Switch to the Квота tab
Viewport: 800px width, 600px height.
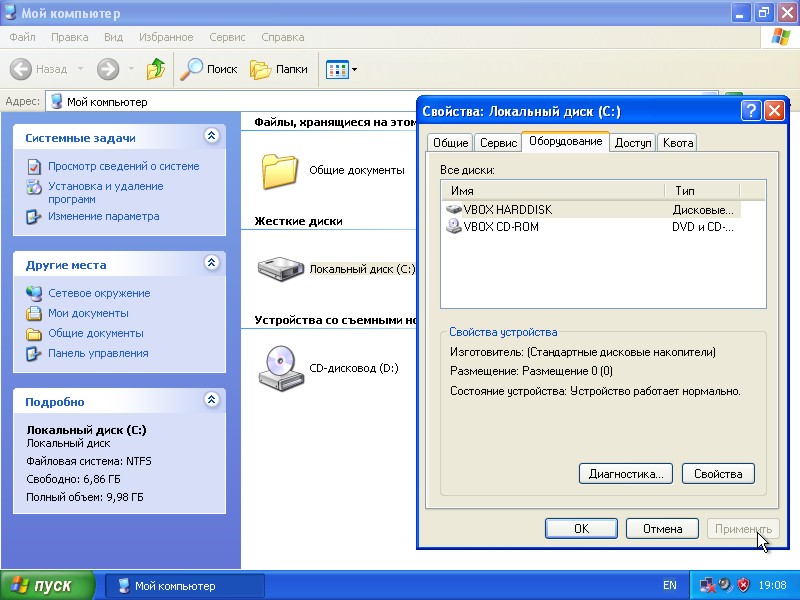[678, 143]
